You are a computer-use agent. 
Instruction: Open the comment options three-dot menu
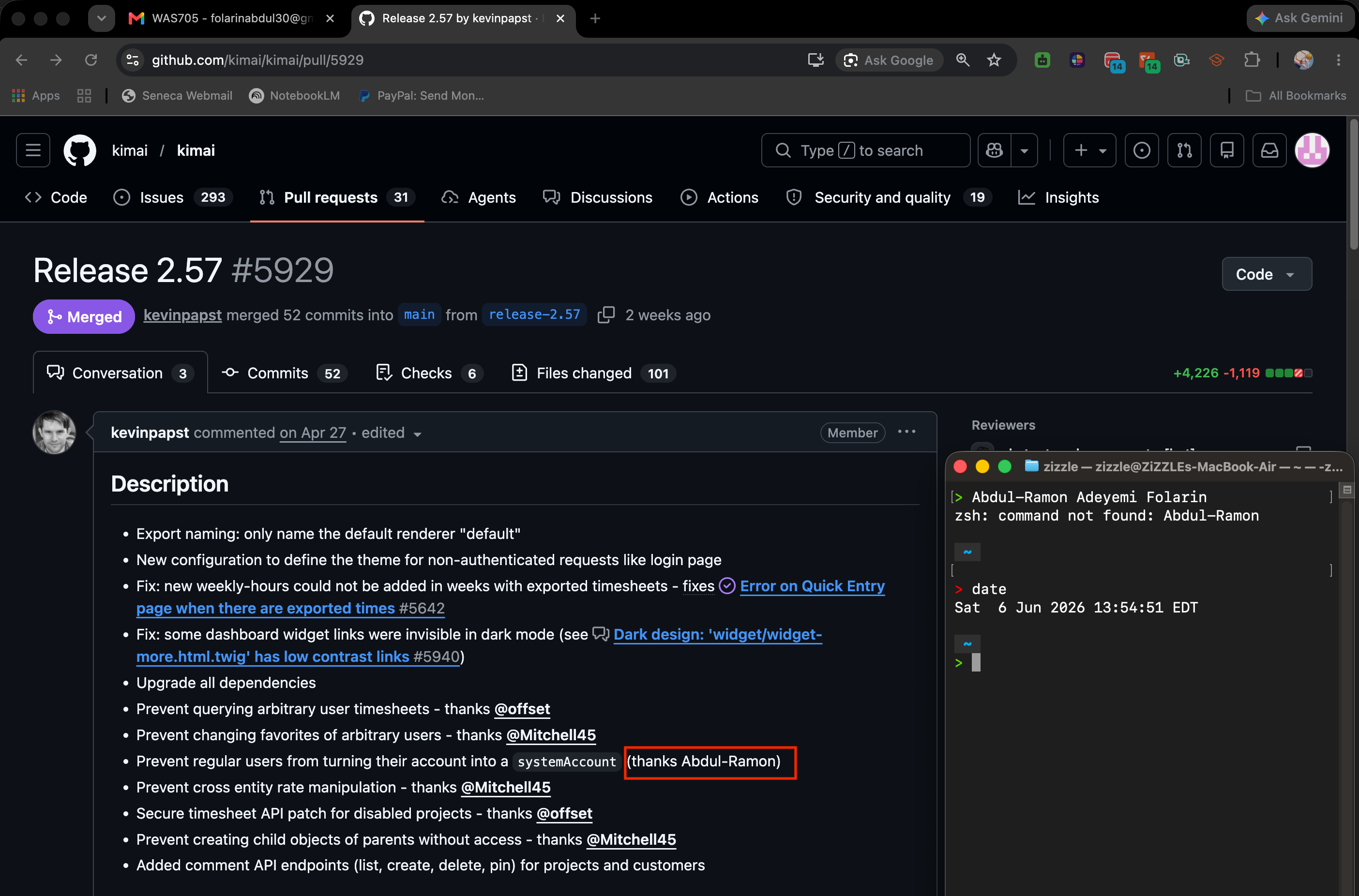point(906,432)
